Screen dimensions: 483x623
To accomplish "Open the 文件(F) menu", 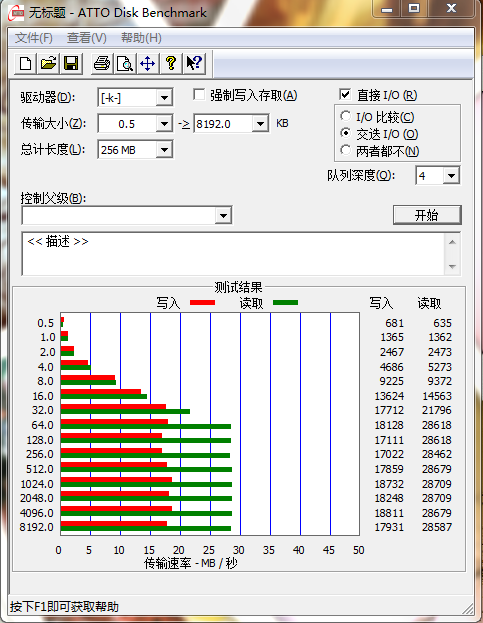I will point(34,38).
